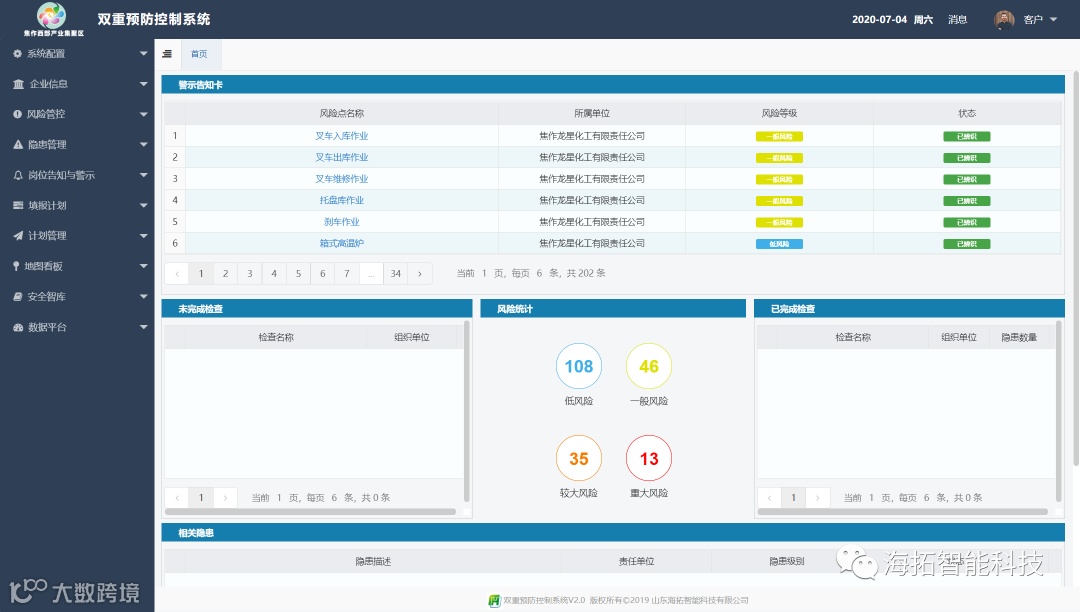
Task: Open 安全智库 sidebar menu item
Action: [x=77, y=297]
